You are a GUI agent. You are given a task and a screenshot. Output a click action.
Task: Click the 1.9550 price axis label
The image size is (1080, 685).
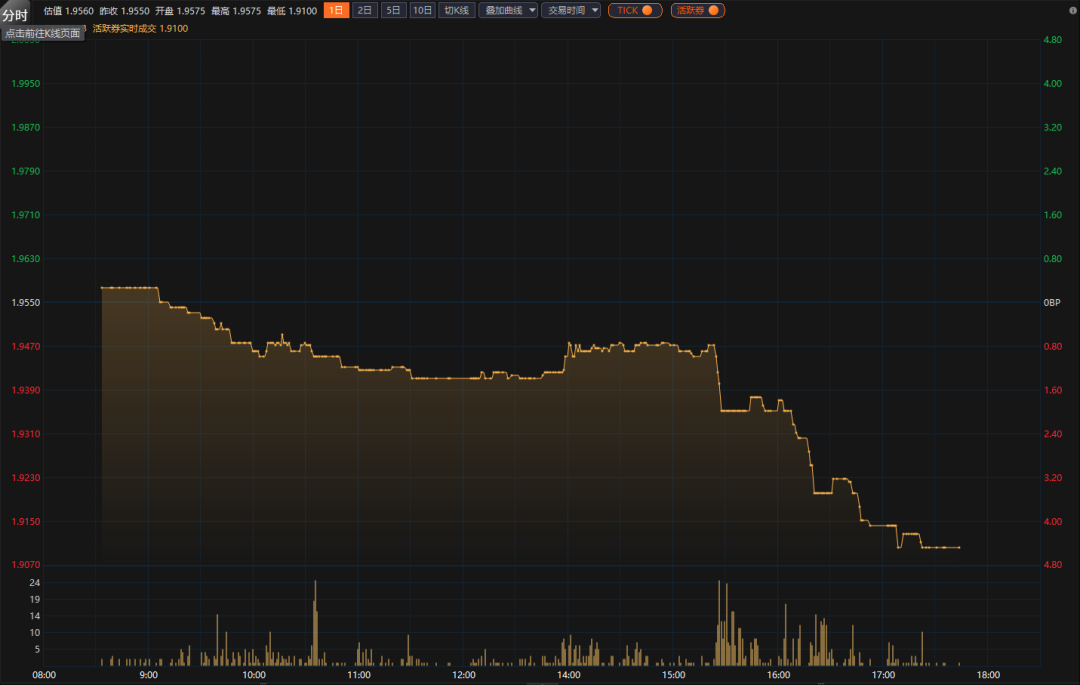coord(25,302)
